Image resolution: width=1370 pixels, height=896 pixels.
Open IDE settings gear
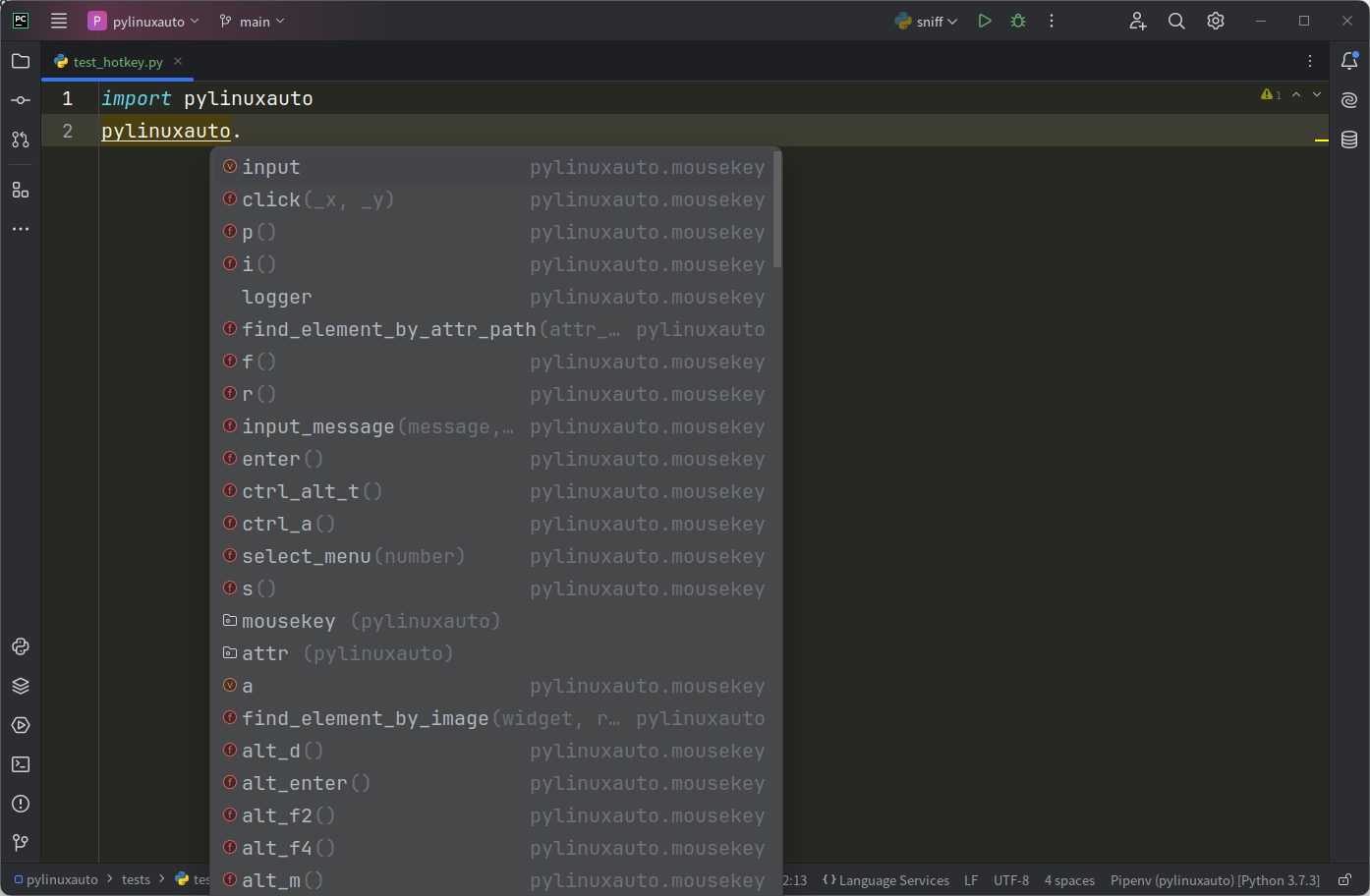1216,21
